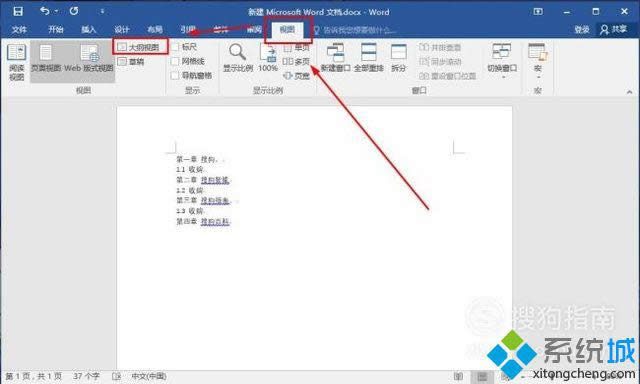Image resolution: width=640 pixels, height=384 pixels.
Task: Click the 100% zoom icon
Action: coord(268,58)
